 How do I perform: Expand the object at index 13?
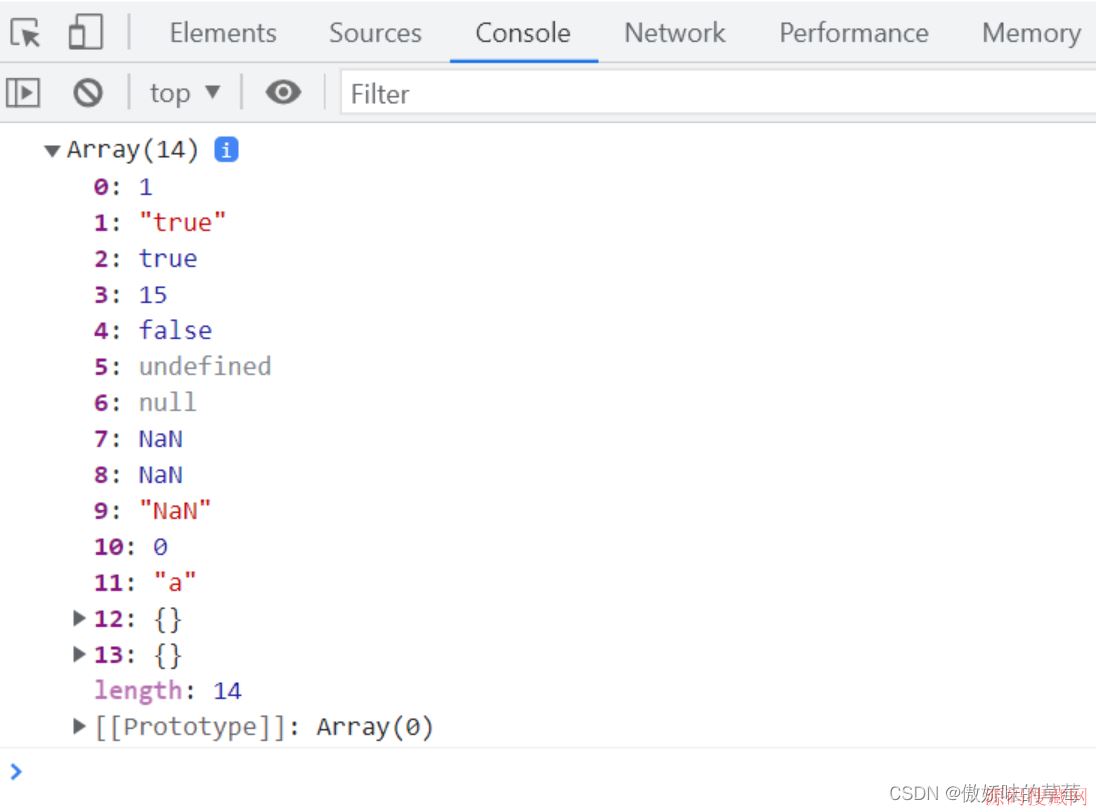(x=80, y=655)
